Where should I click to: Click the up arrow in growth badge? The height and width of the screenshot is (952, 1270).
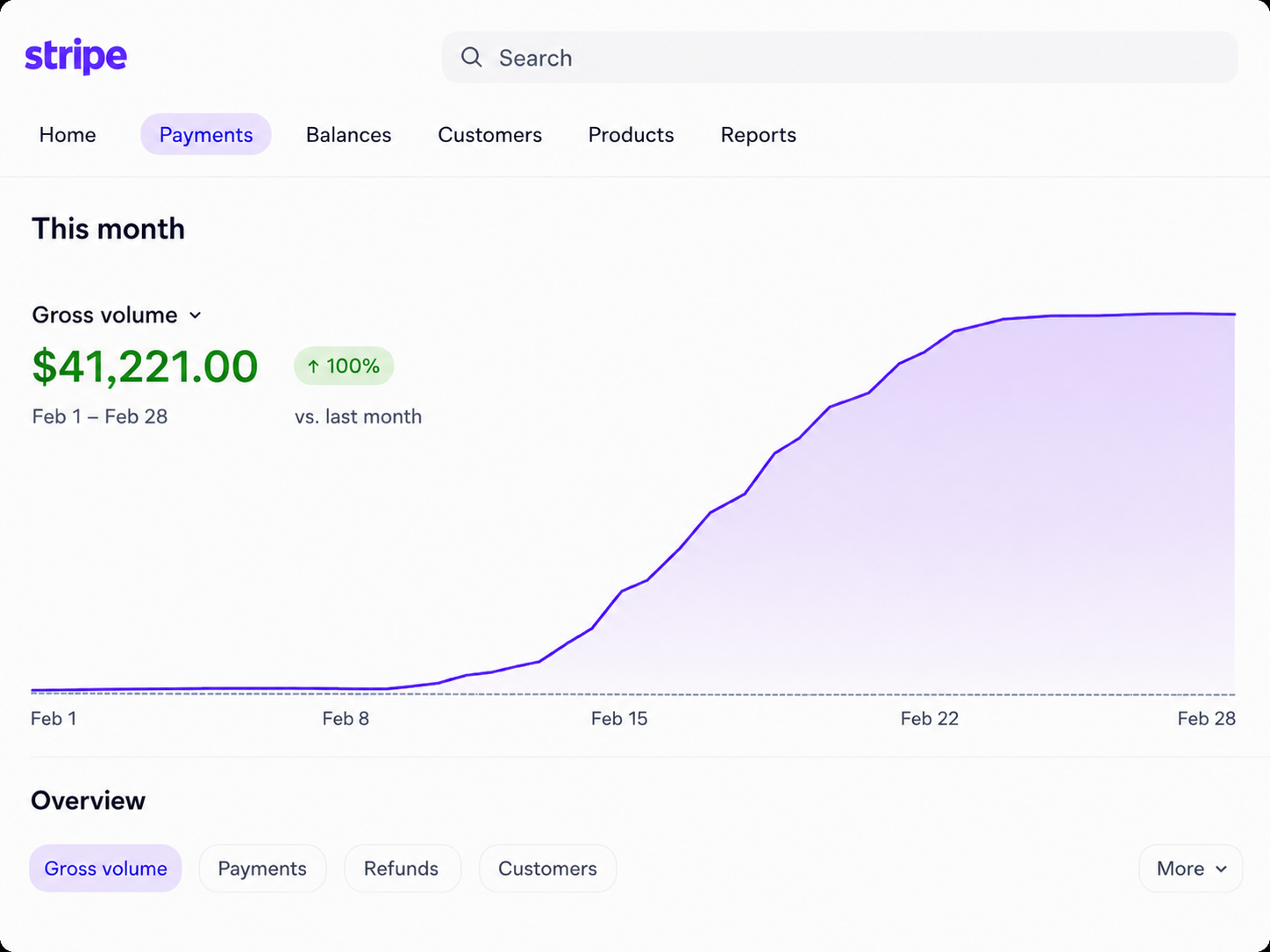coord(313,366)
